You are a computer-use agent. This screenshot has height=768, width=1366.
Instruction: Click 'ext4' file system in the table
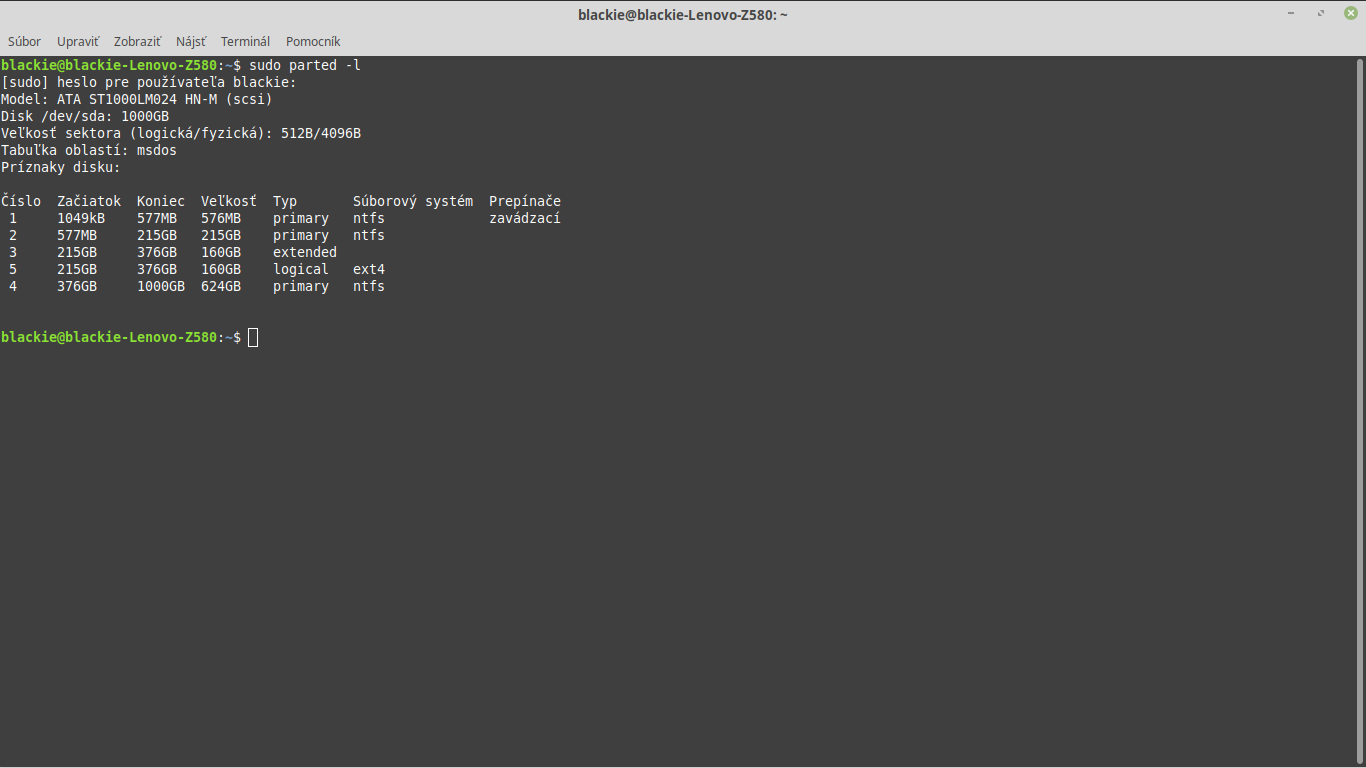(368, 269)
